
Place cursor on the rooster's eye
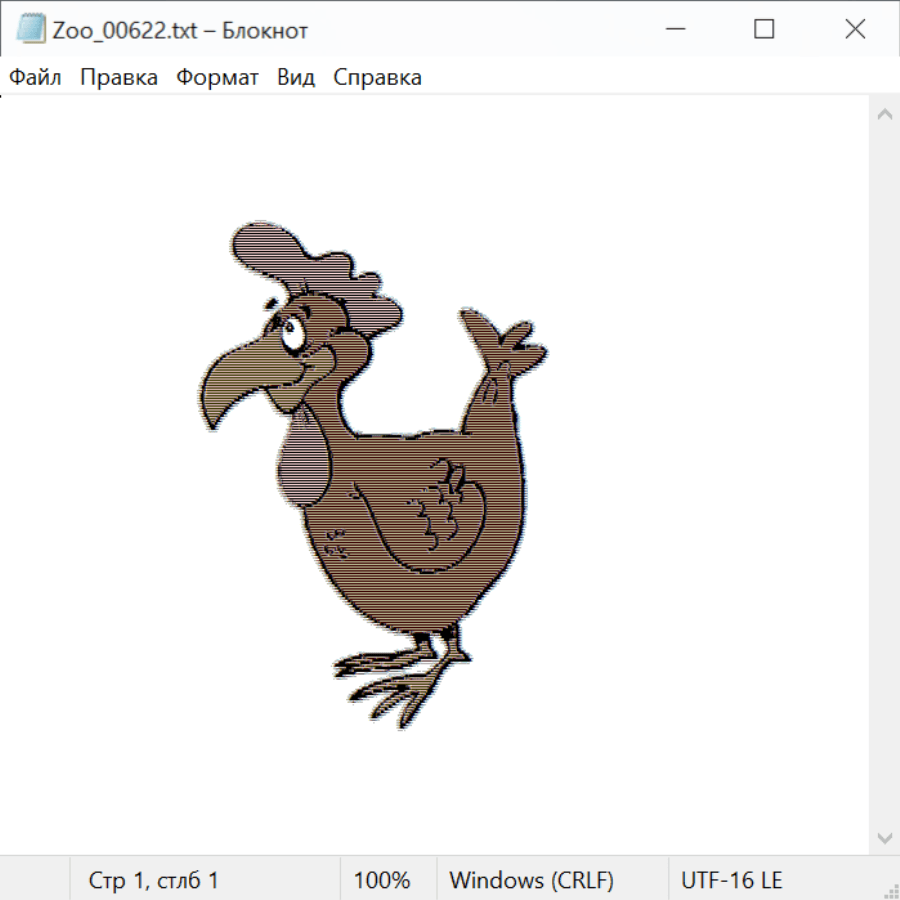(291, 335)
